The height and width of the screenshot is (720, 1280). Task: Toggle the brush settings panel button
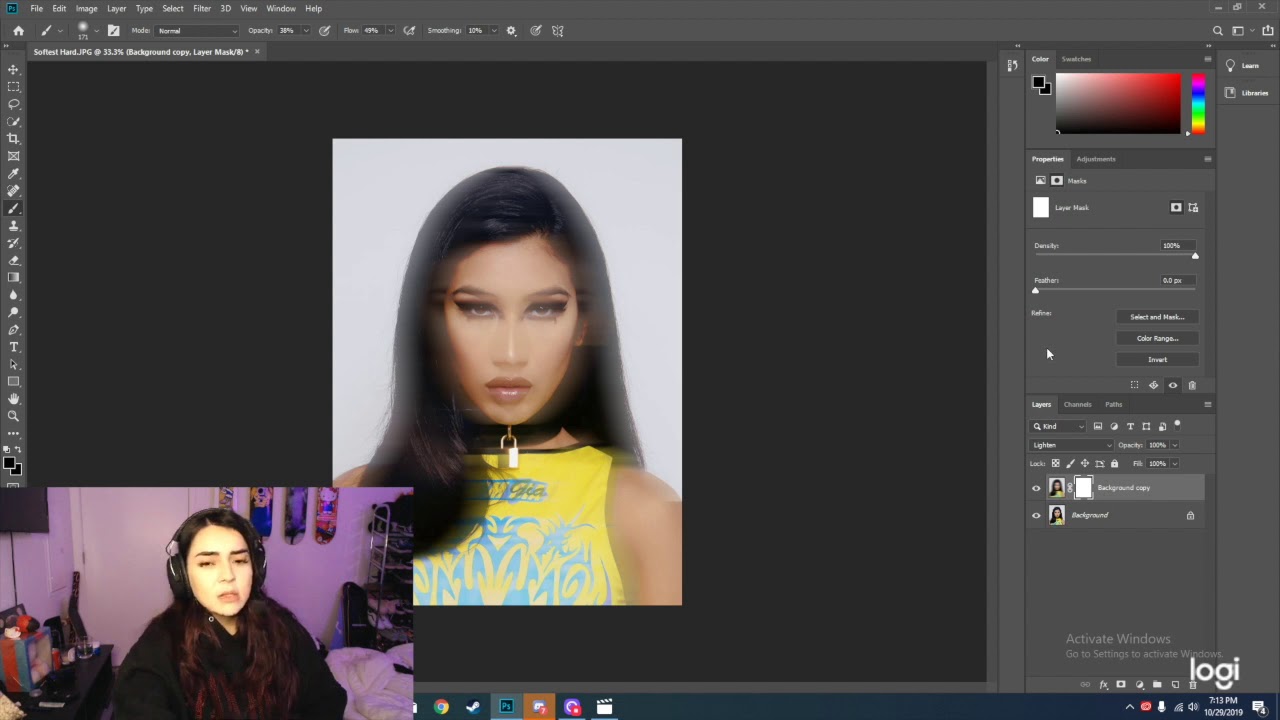click(113, 31)
